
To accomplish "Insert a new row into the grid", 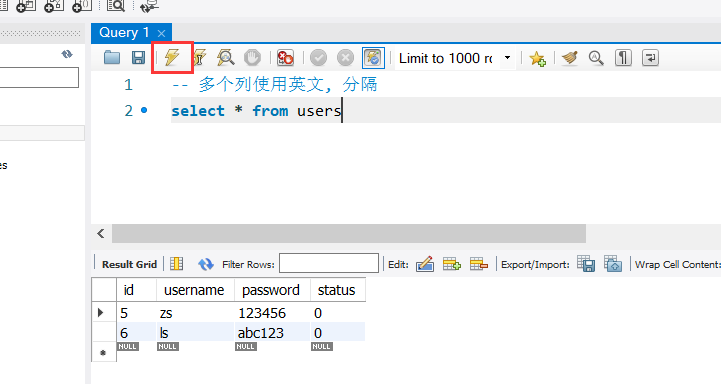I will tap(452, 264).
